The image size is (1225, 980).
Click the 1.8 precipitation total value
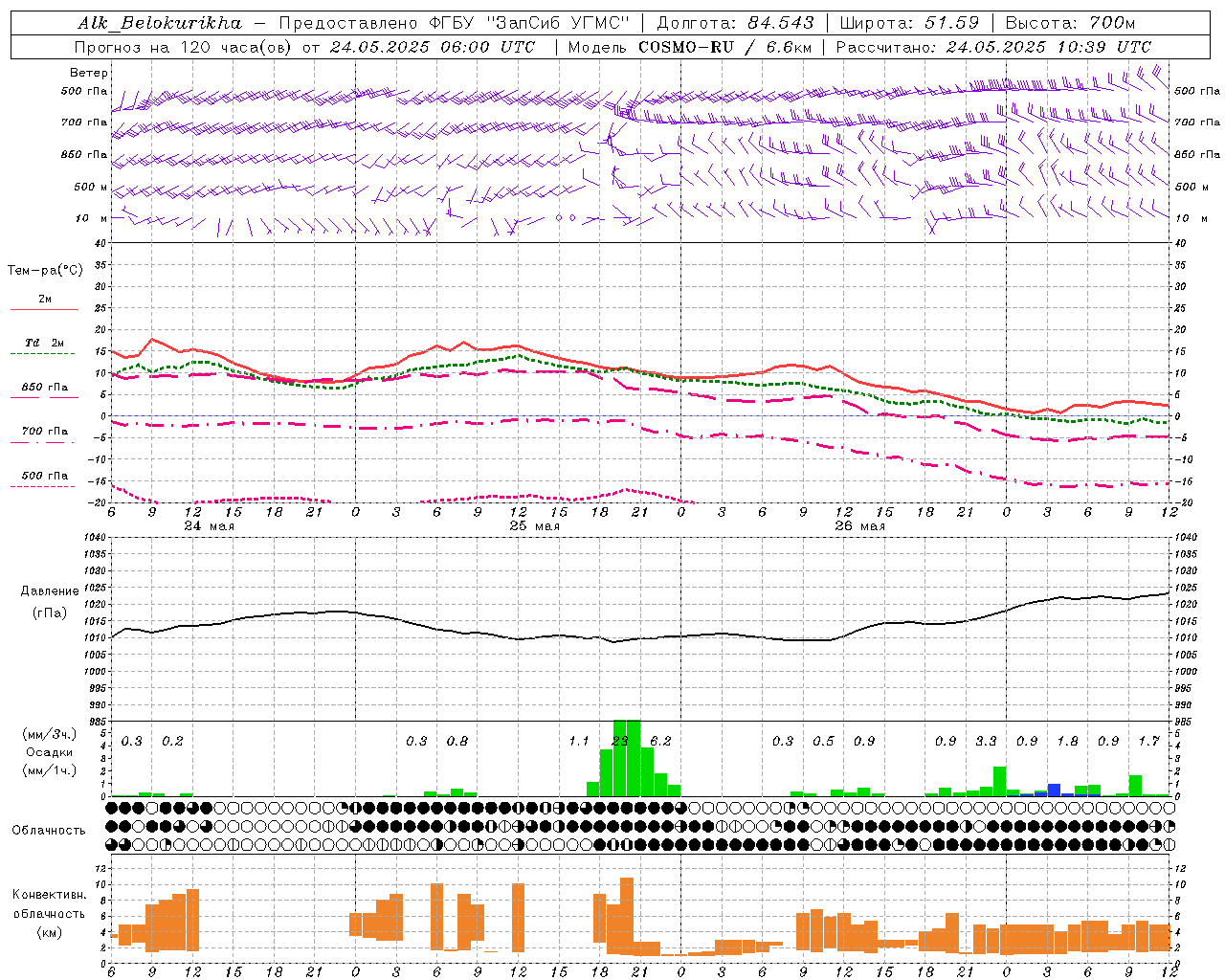pos(1067,742)
